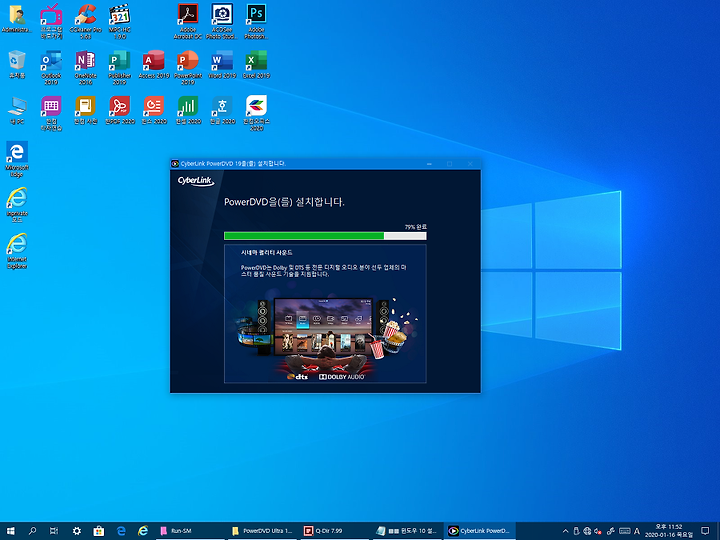Screen dimensions: 720x540
Task: Launch Hancell 2020 green shortcut
Action: (x=188, y=110)
